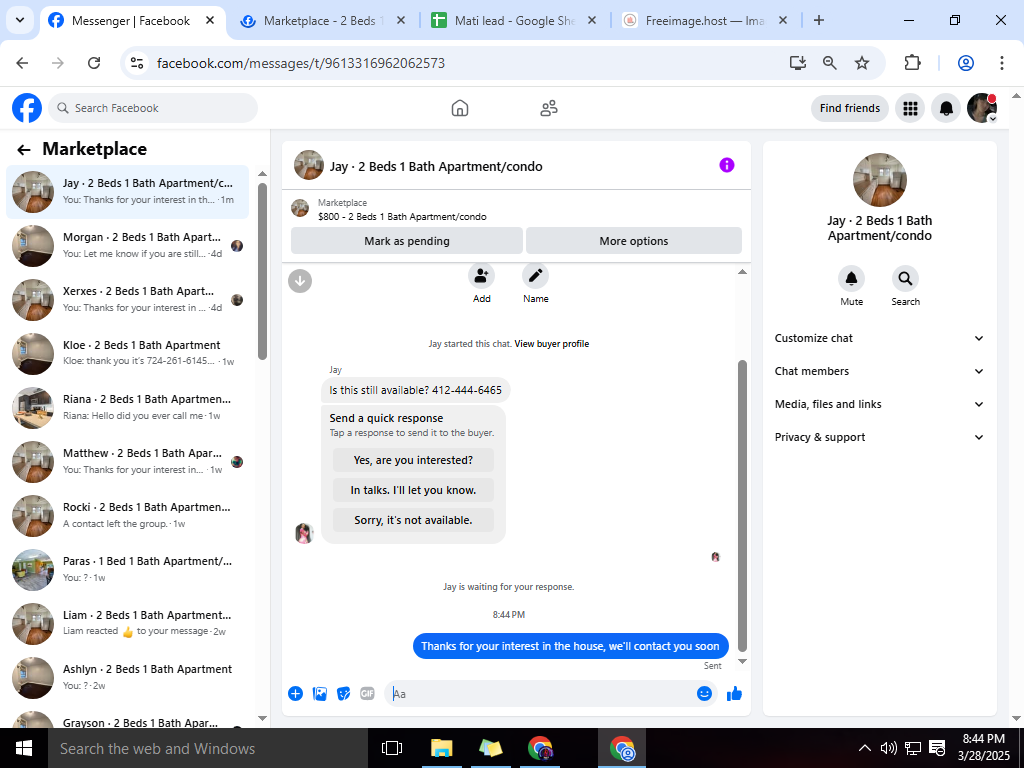Open View buyer profile link
This screenshot has width=1024, height=768.
(x=552, y=344)
